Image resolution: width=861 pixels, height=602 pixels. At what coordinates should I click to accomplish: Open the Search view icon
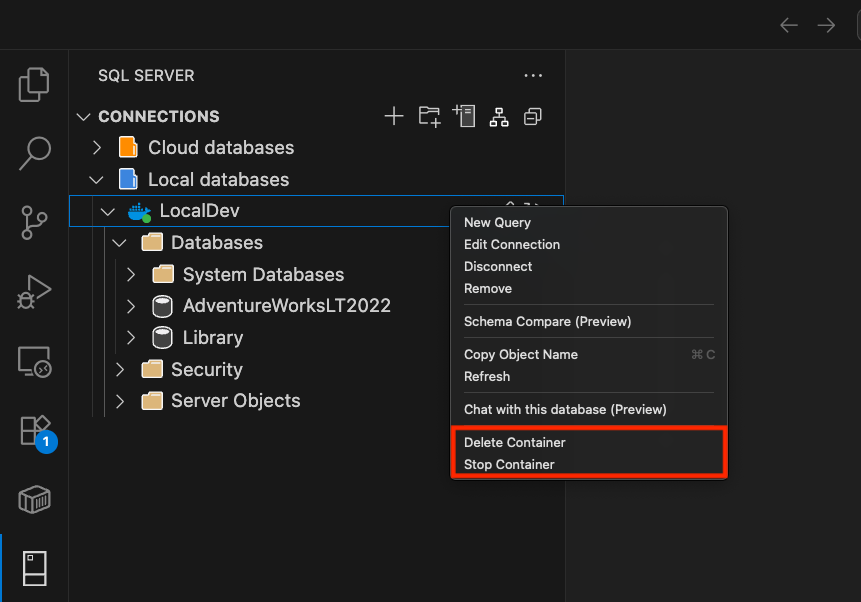tap(34, 154)
